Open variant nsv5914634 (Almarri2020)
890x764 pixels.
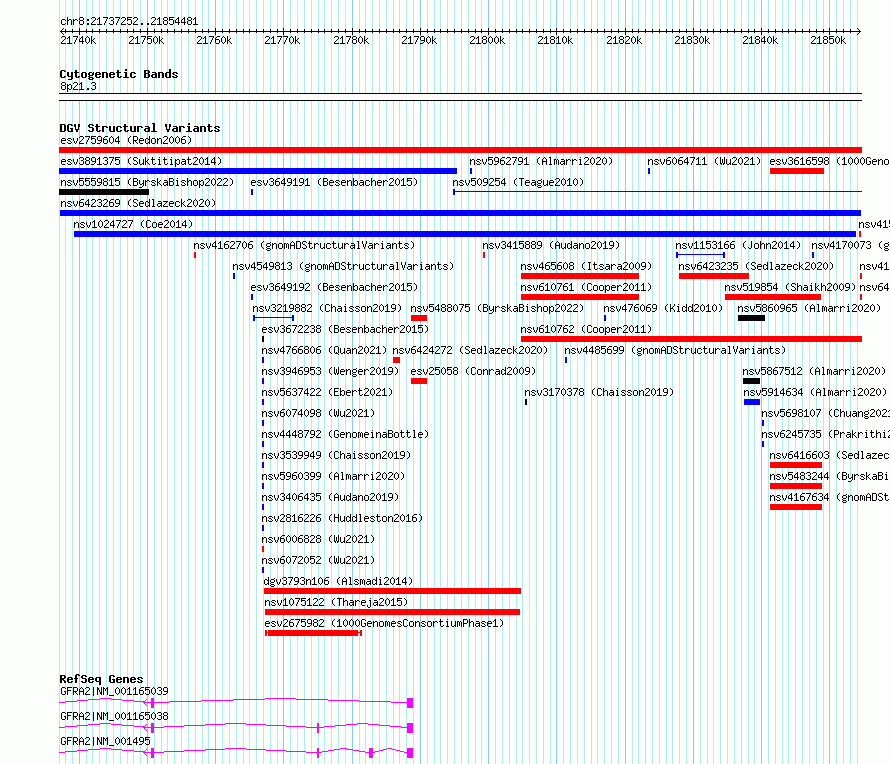[x=815, y=392]
